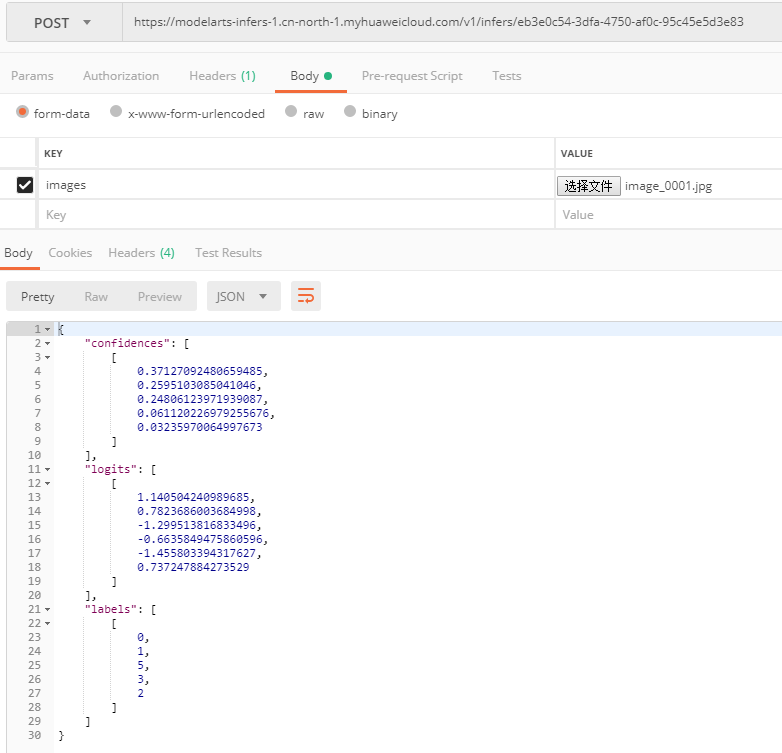782x753 pixels.
Task: Collapse the inner array on line 3
Action: click(x=47, y=358)
